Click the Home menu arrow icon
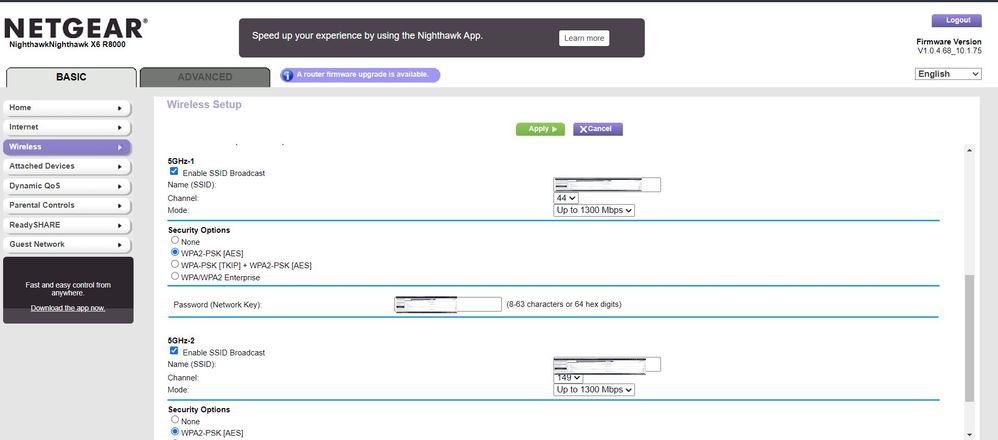The width and height of the screenshot is (998, 440). [120, 108]
